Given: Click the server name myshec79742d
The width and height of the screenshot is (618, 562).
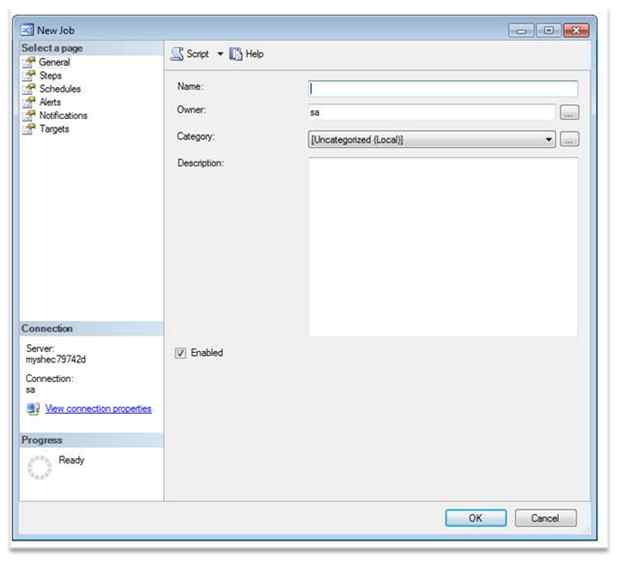Looking at the screenshot, I should point(56,359).
